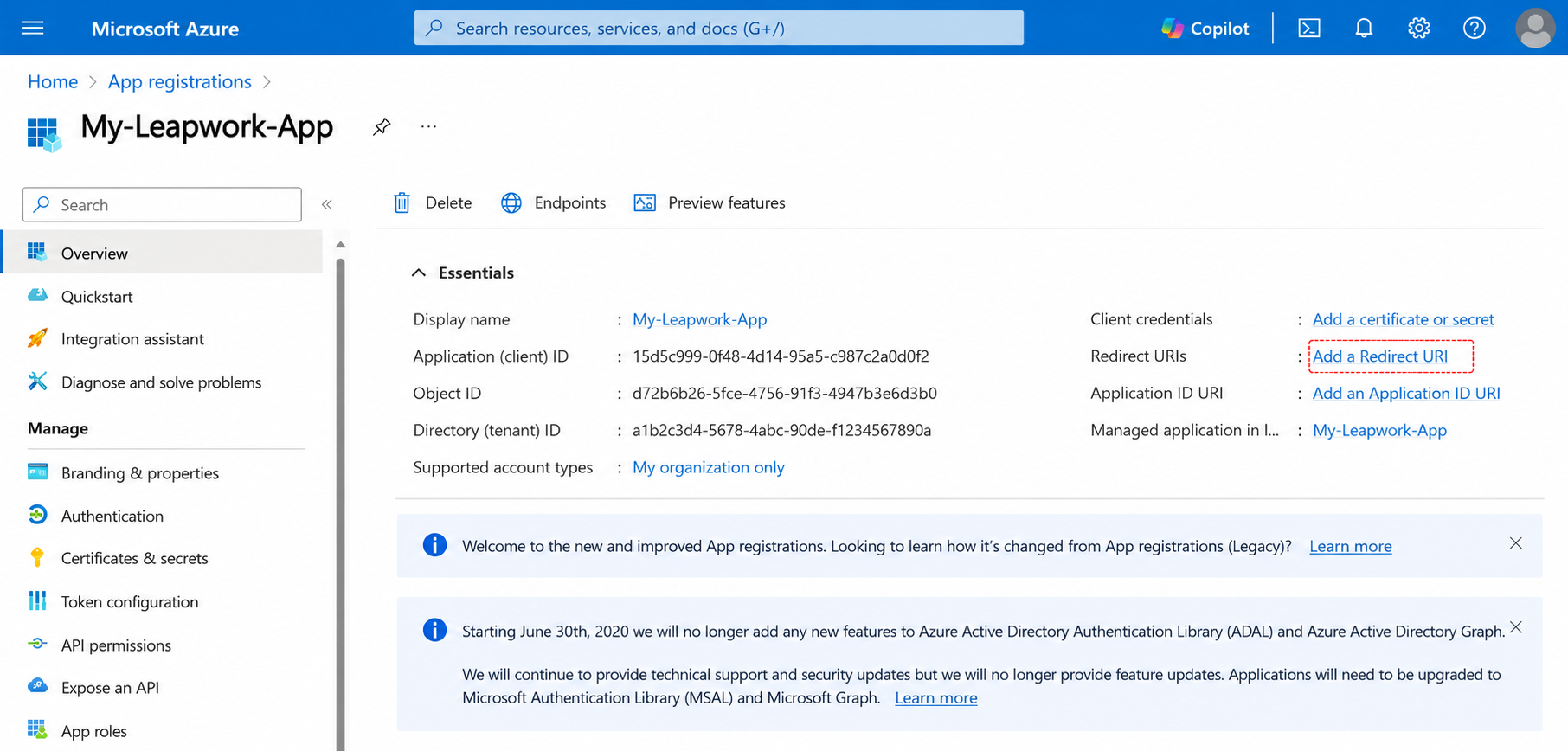Collapse the left navigation pane

(x=327, y=205)
